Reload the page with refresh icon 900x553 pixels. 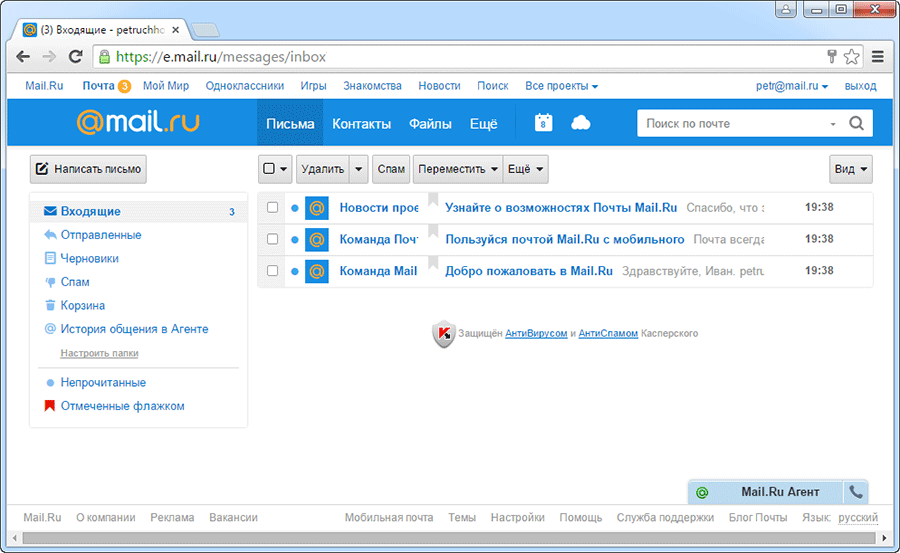pyautogui.click(x=75, y=57)
